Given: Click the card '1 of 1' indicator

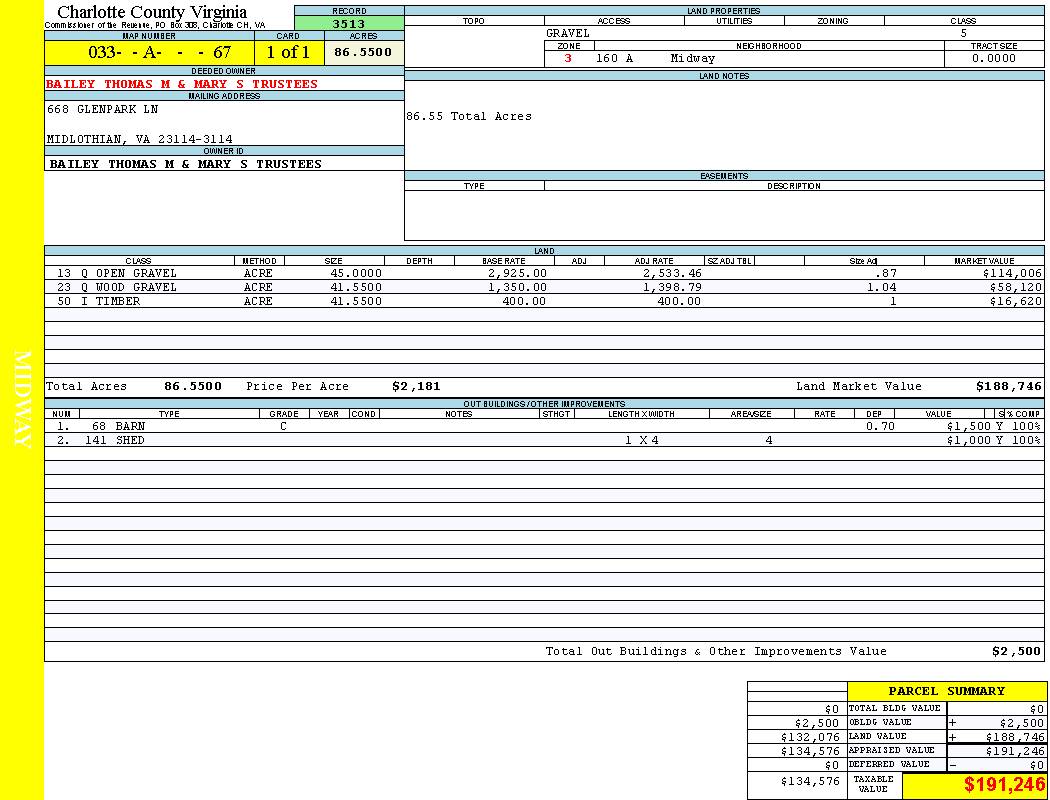Looking at the screenshot, I should [x=288, y=52].
